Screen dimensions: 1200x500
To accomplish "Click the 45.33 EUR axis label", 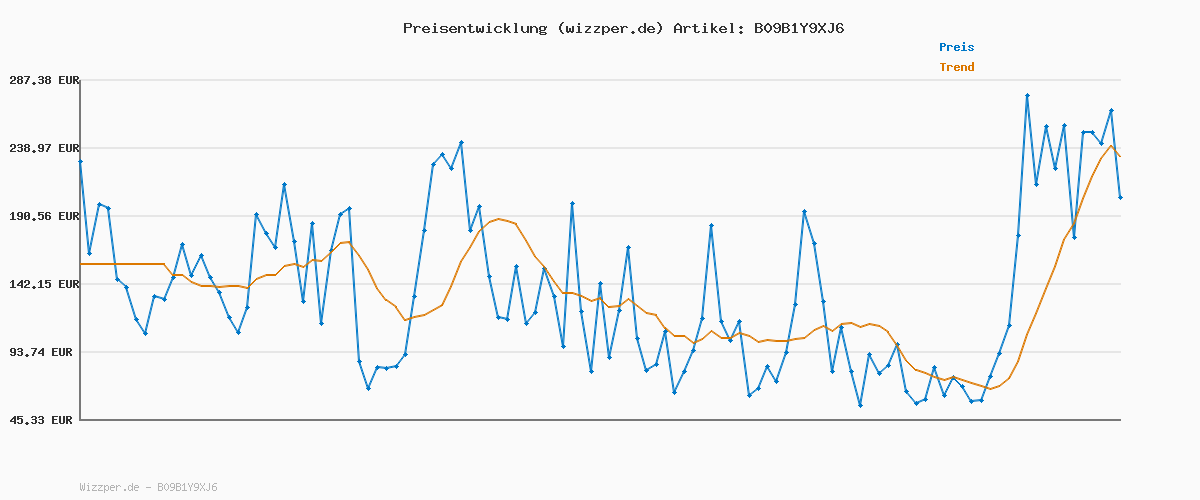I will (x=44, y=420).
